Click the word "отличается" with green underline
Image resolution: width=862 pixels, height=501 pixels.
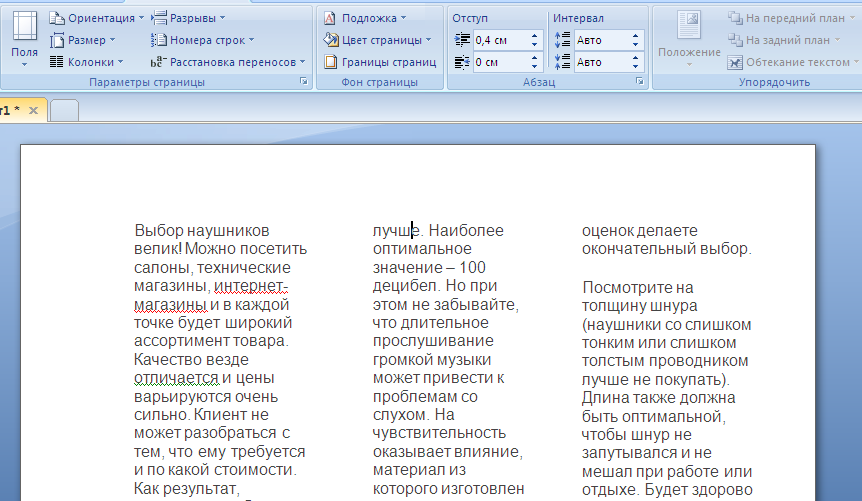point(176,378)
